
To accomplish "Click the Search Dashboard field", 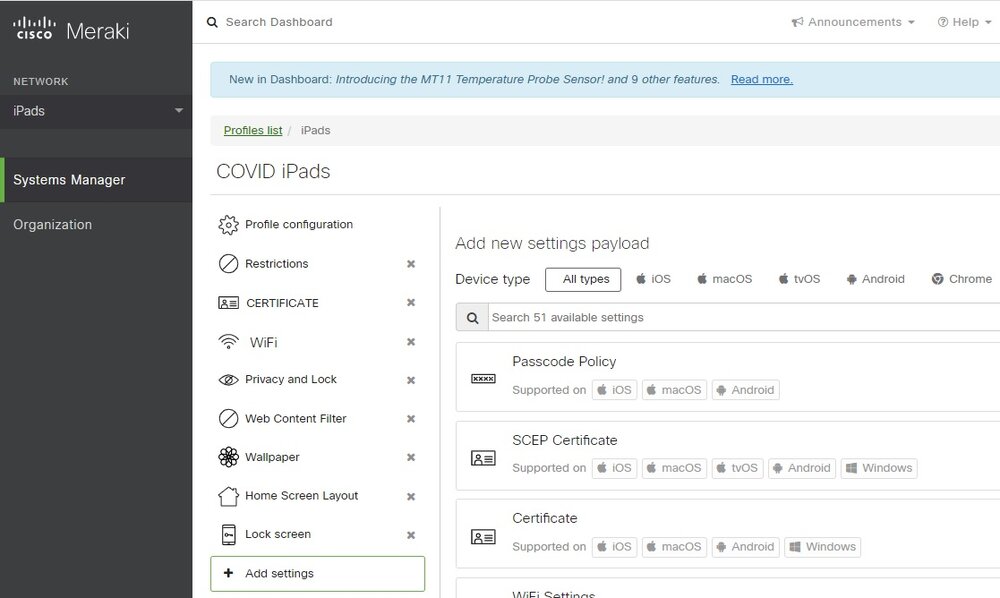I will pyautogui.click(x=279, y=22).
